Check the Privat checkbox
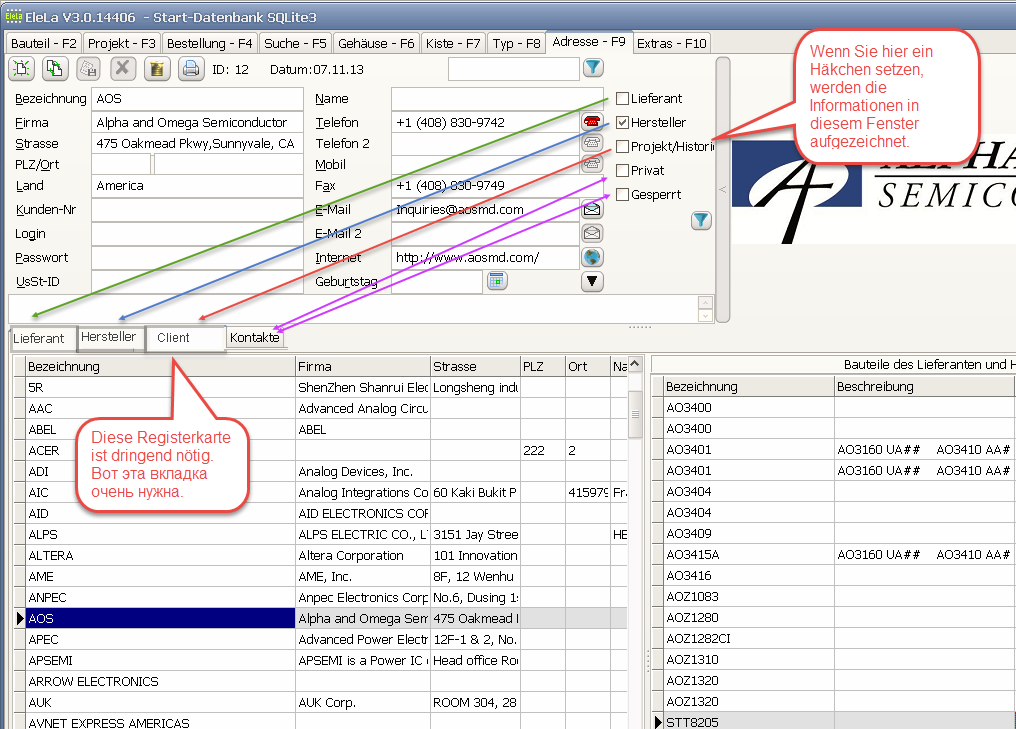Image resolution: width=1016 pixels, height=729 pixels. click(x=622, y=170)
